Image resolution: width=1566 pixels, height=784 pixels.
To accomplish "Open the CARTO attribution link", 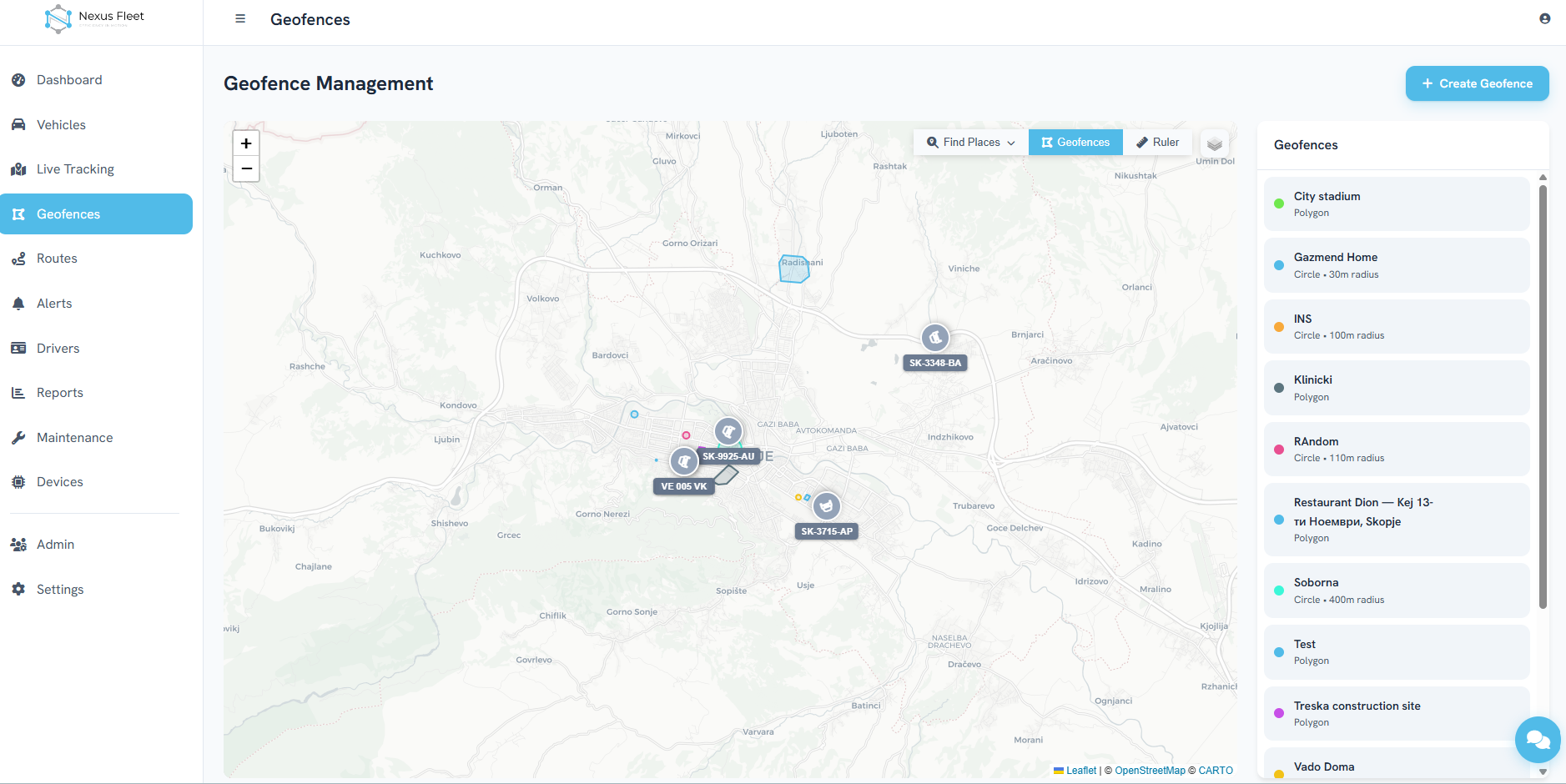I will 1216,771.
